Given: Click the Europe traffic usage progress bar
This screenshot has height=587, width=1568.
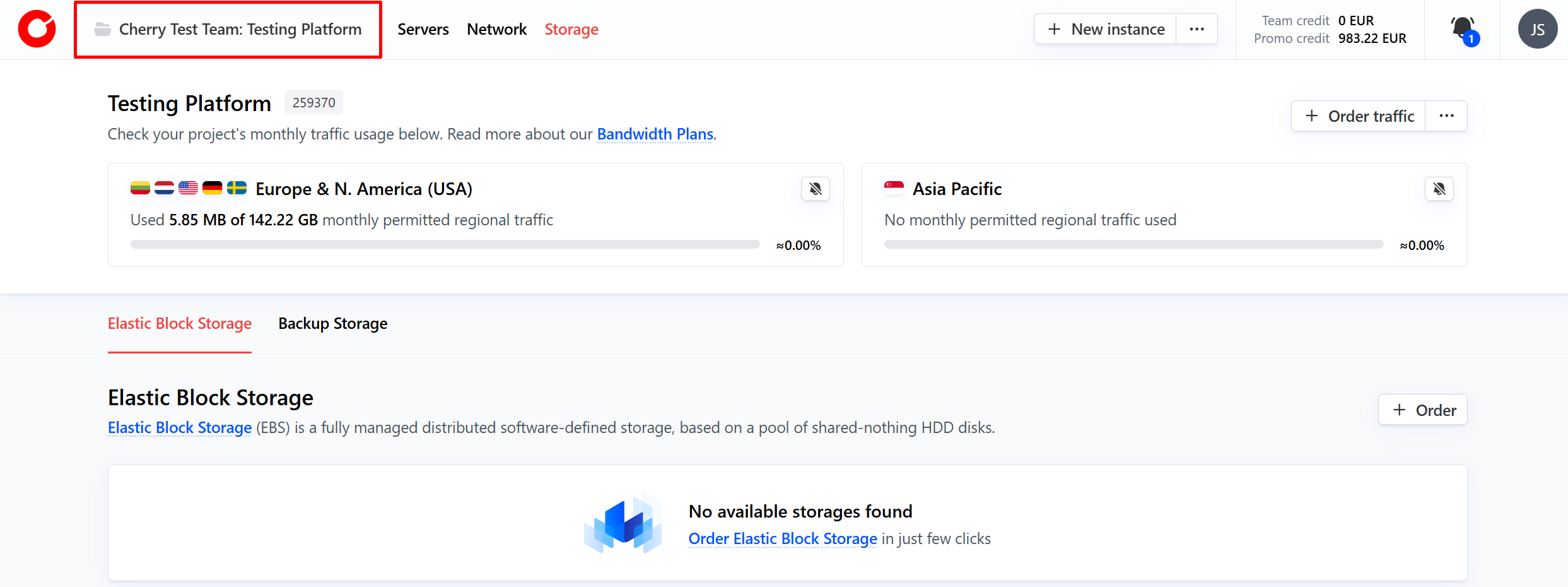Looking at the screenshot, I should pyautogui.click(x=445, y=245).
